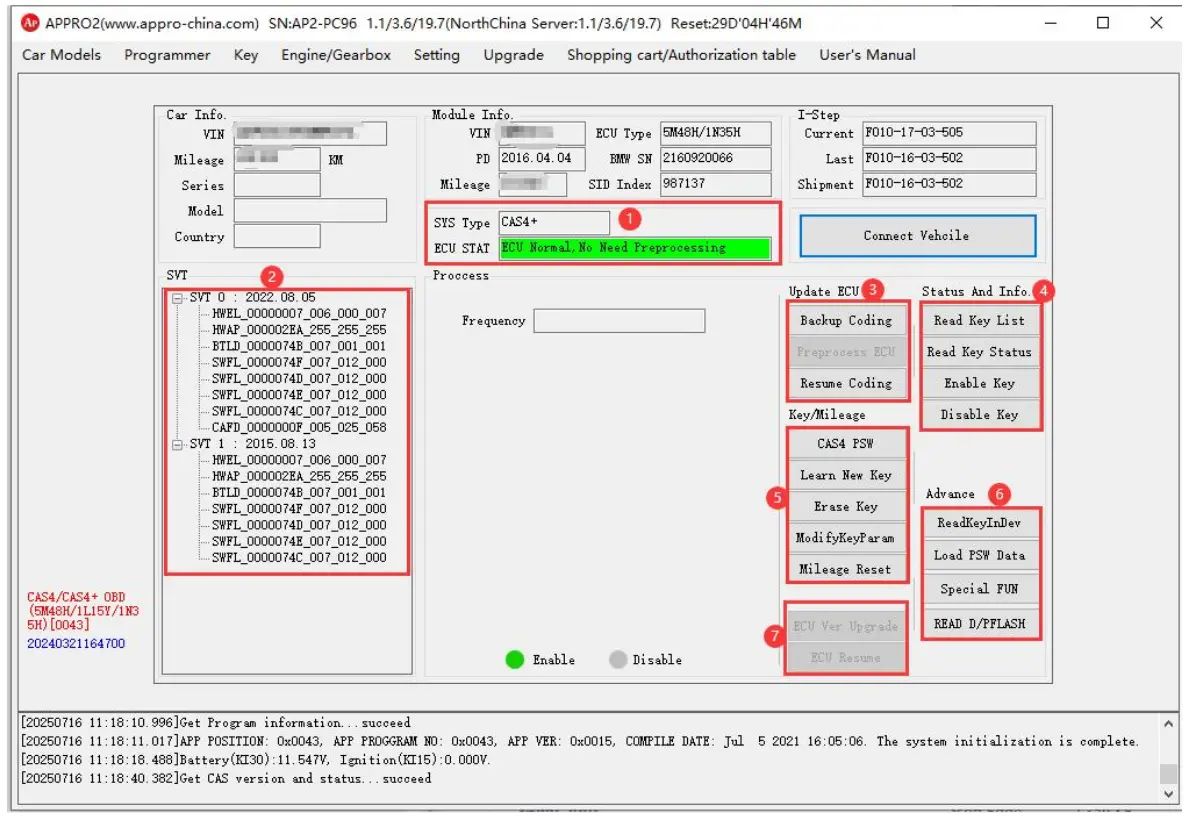Image resolution: width=1186 pixels, height=820 pixels.
Task: Click the red CAS4/CAS4+ OBD label
Action: pyautogui.click(x=83, y=611)
